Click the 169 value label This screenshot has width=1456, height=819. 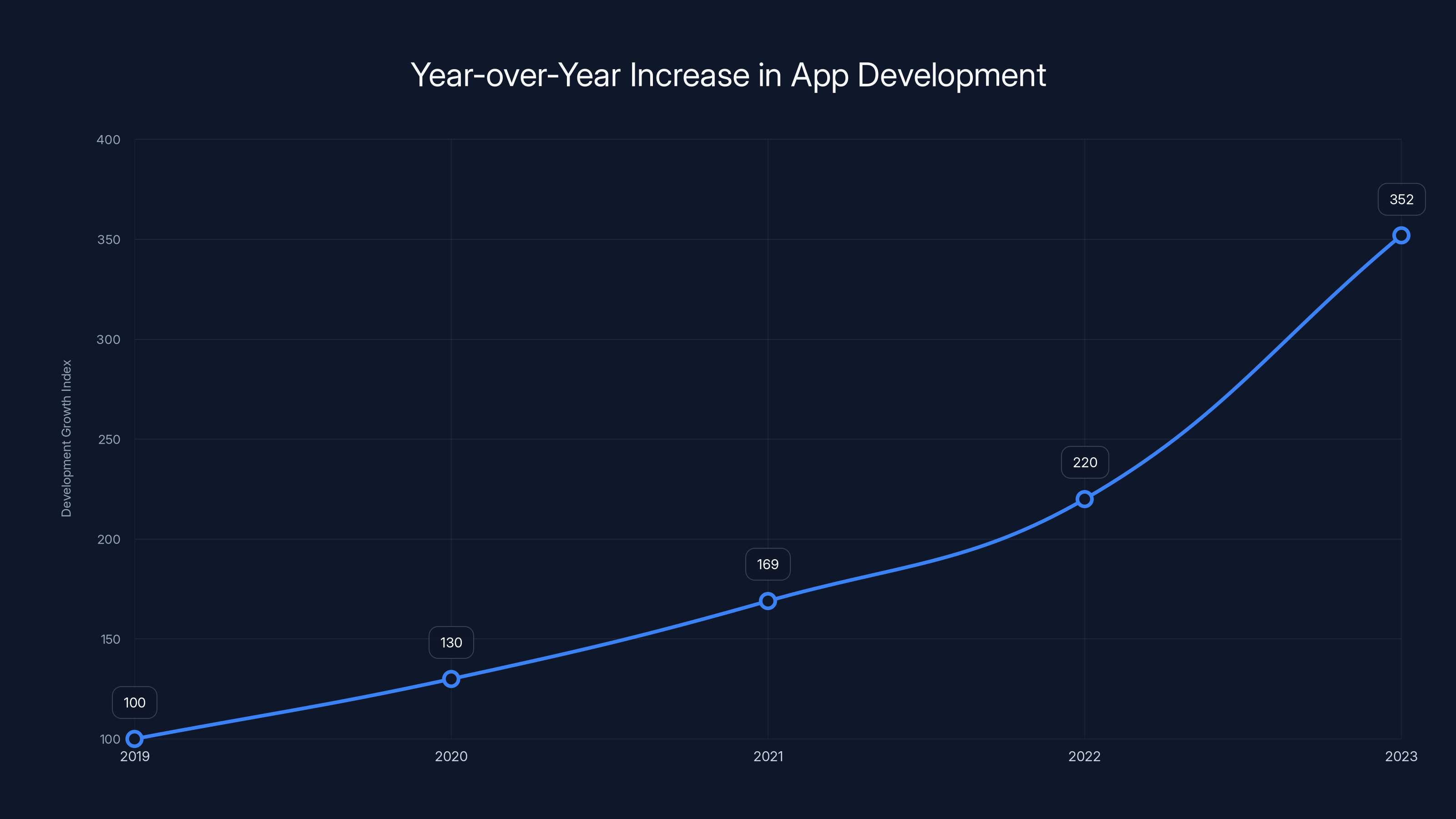(768, 564)
